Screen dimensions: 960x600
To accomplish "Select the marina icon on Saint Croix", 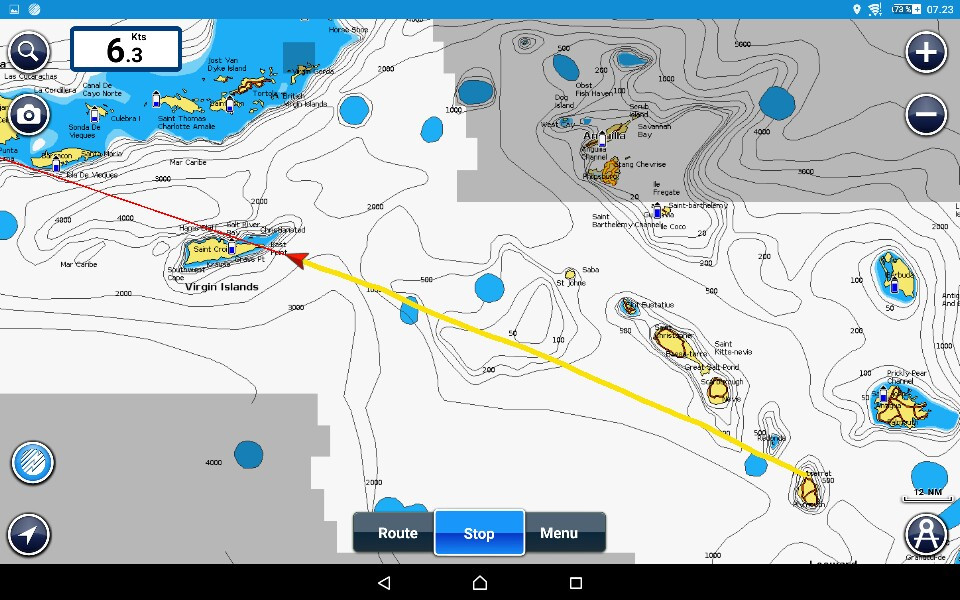I will tap(231, 248).
